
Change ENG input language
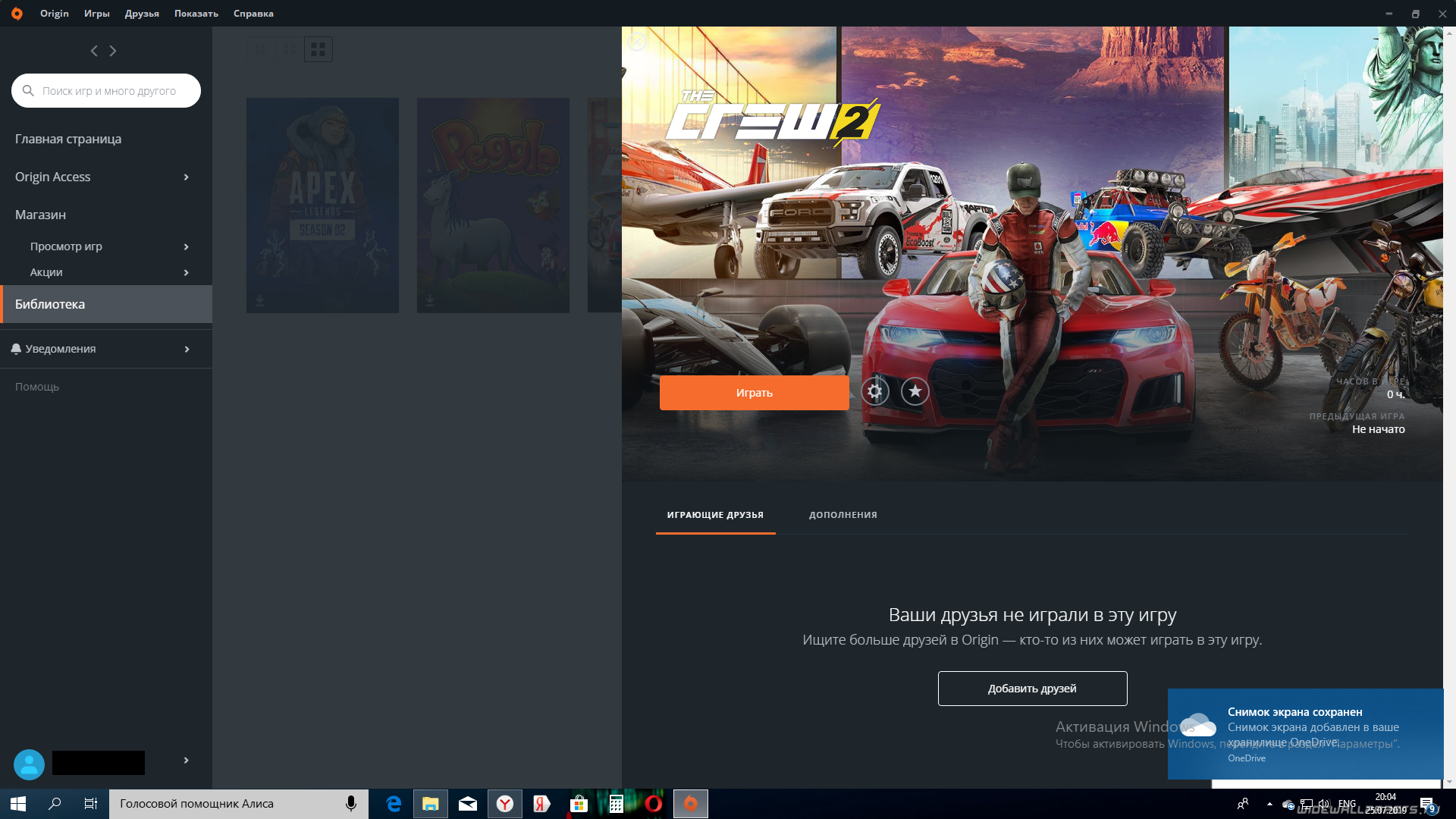(x=1348, y=804)
